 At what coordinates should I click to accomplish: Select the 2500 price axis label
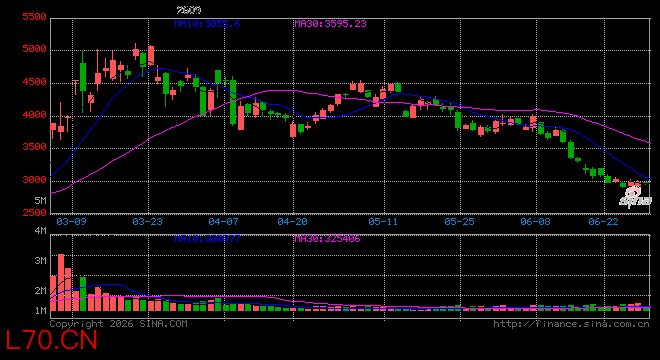[34, 213]
